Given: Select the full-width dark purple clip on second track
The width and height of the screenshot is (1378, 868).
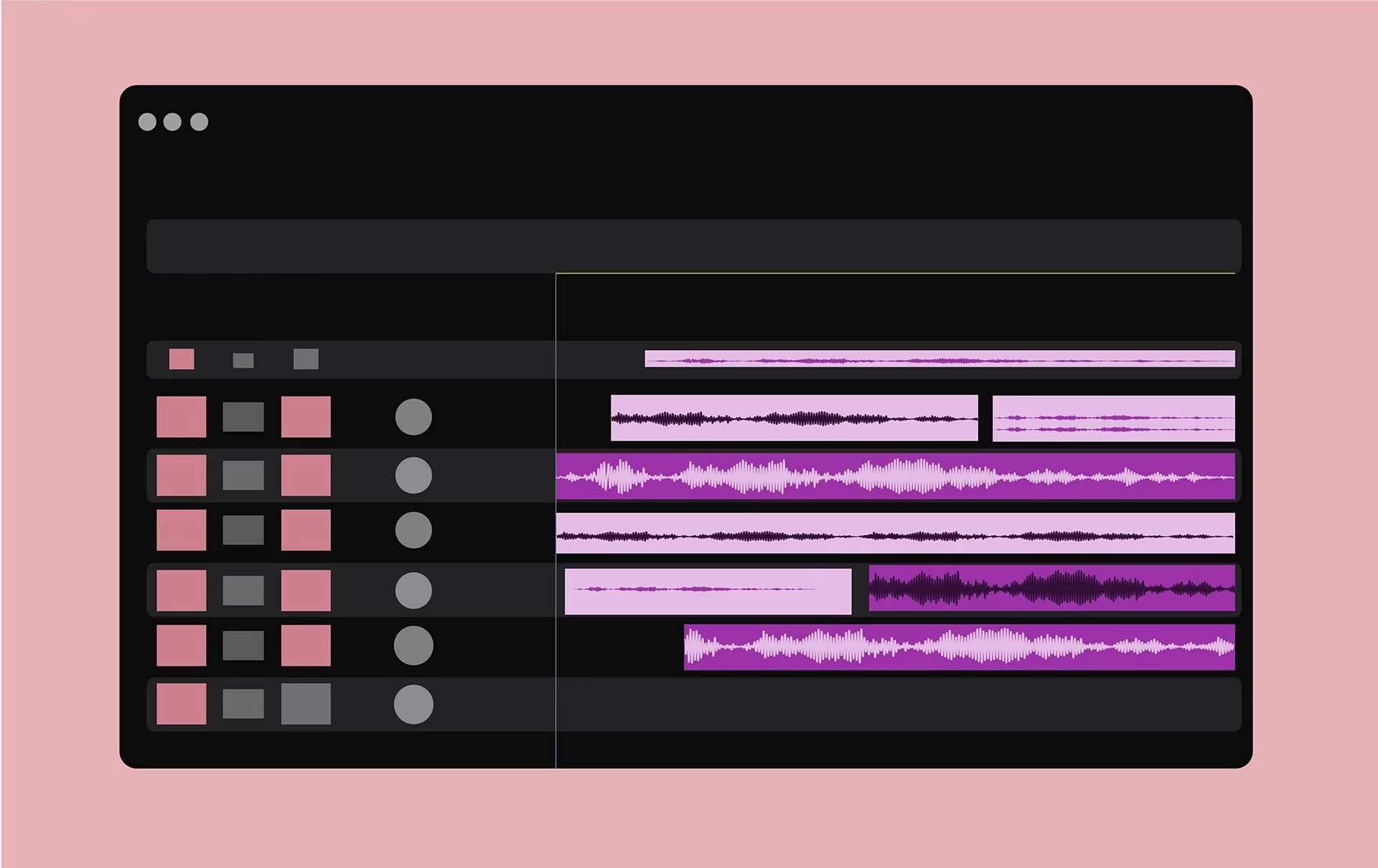Looking at the screenshot, I should (895, 476).
